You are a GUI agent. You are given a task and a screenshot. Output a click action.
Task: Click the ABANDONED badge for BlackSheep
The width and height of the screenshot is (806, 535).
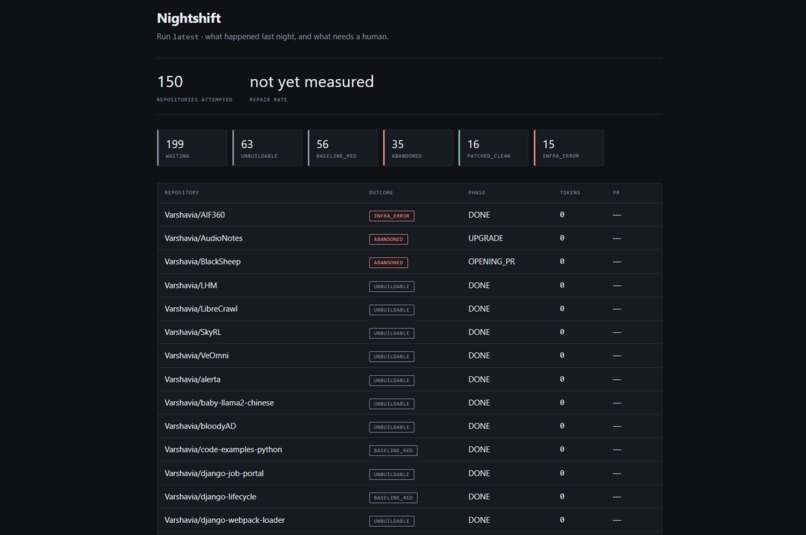[389, 263]
